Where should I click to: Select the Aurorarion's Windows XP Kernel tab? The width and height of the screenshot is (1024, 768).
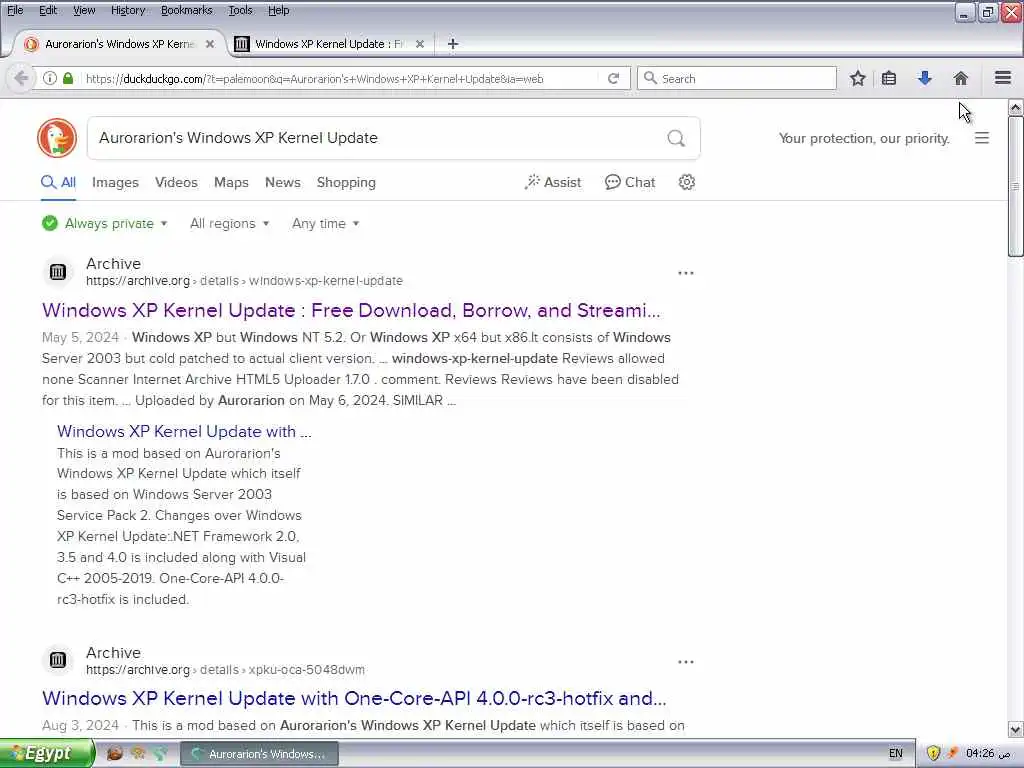tap(120, 44)
